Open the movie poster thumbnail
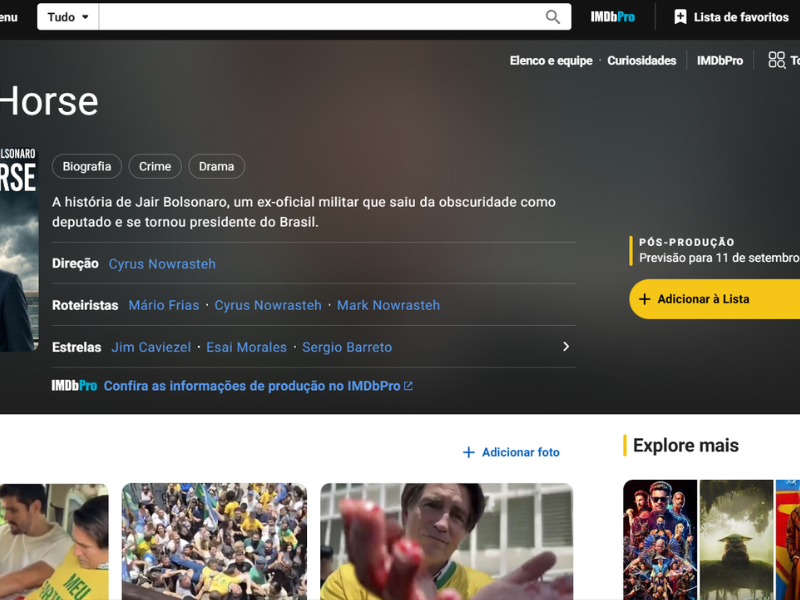Viewport: 800px width, 600px height. coord(19,250)
